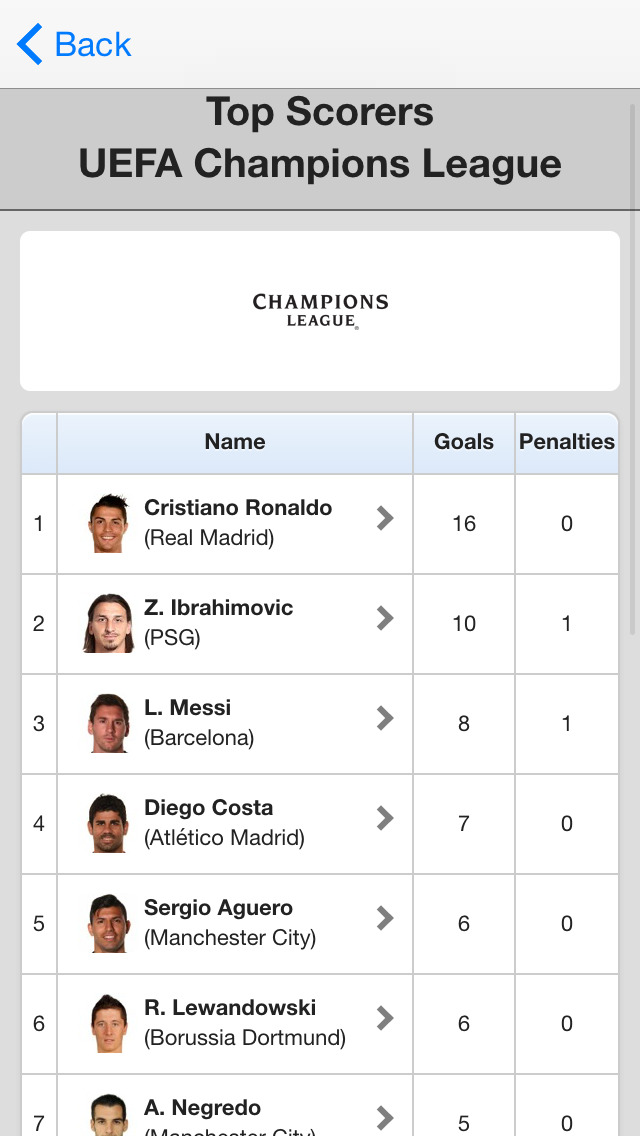This screenshot has height=1136, width=640.
Task: Open Diego Costa row chevron
Action: [x=385, y=818]
